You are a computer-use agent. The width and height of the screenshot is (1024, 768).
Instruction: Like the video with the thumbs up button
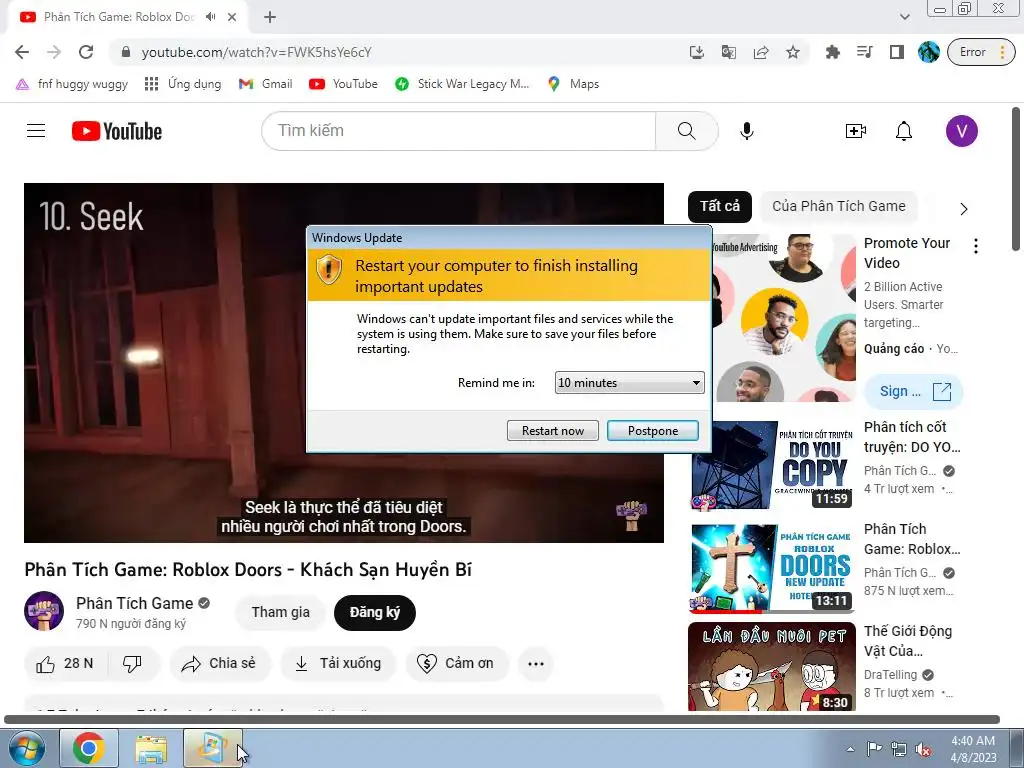65,664
